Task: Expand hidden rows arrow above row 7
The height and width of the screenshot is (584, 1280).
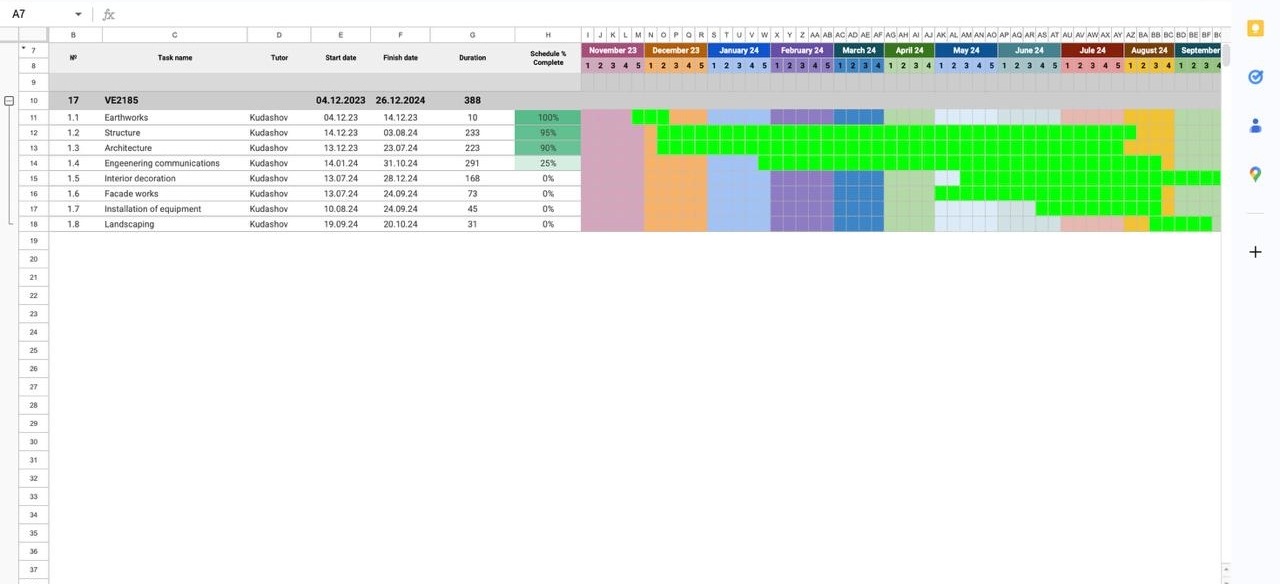Action: 24,47
